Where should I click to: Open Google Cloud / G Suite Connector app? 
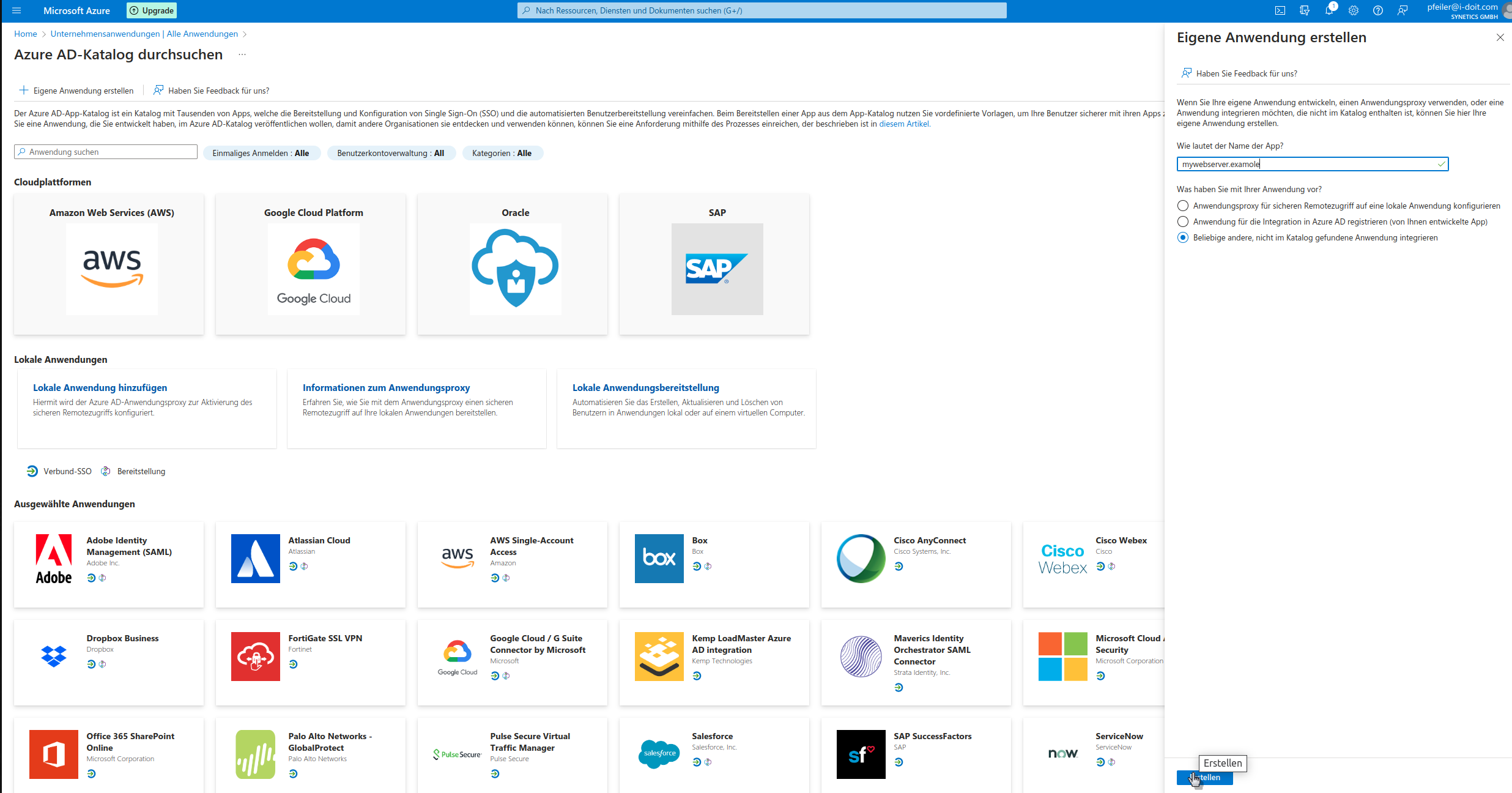pos(513,663)
